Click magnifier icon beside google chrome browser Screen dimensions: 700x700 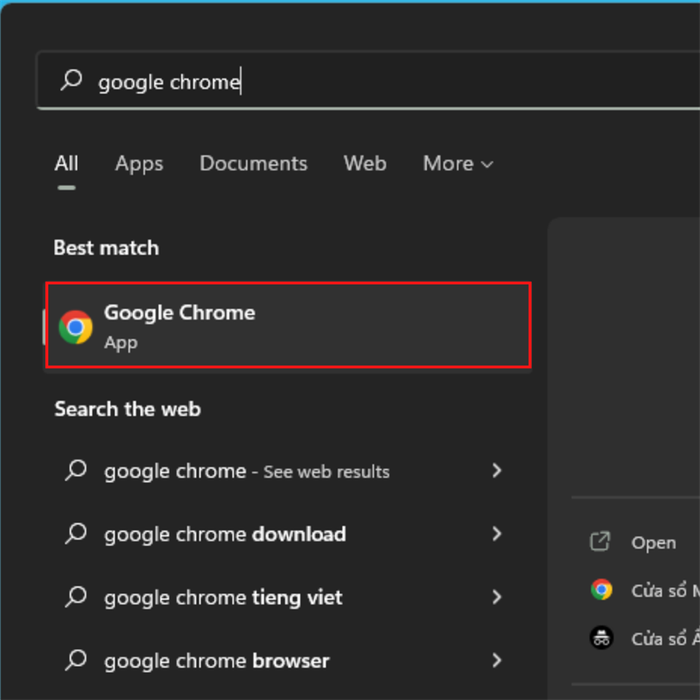coord(76,660)
